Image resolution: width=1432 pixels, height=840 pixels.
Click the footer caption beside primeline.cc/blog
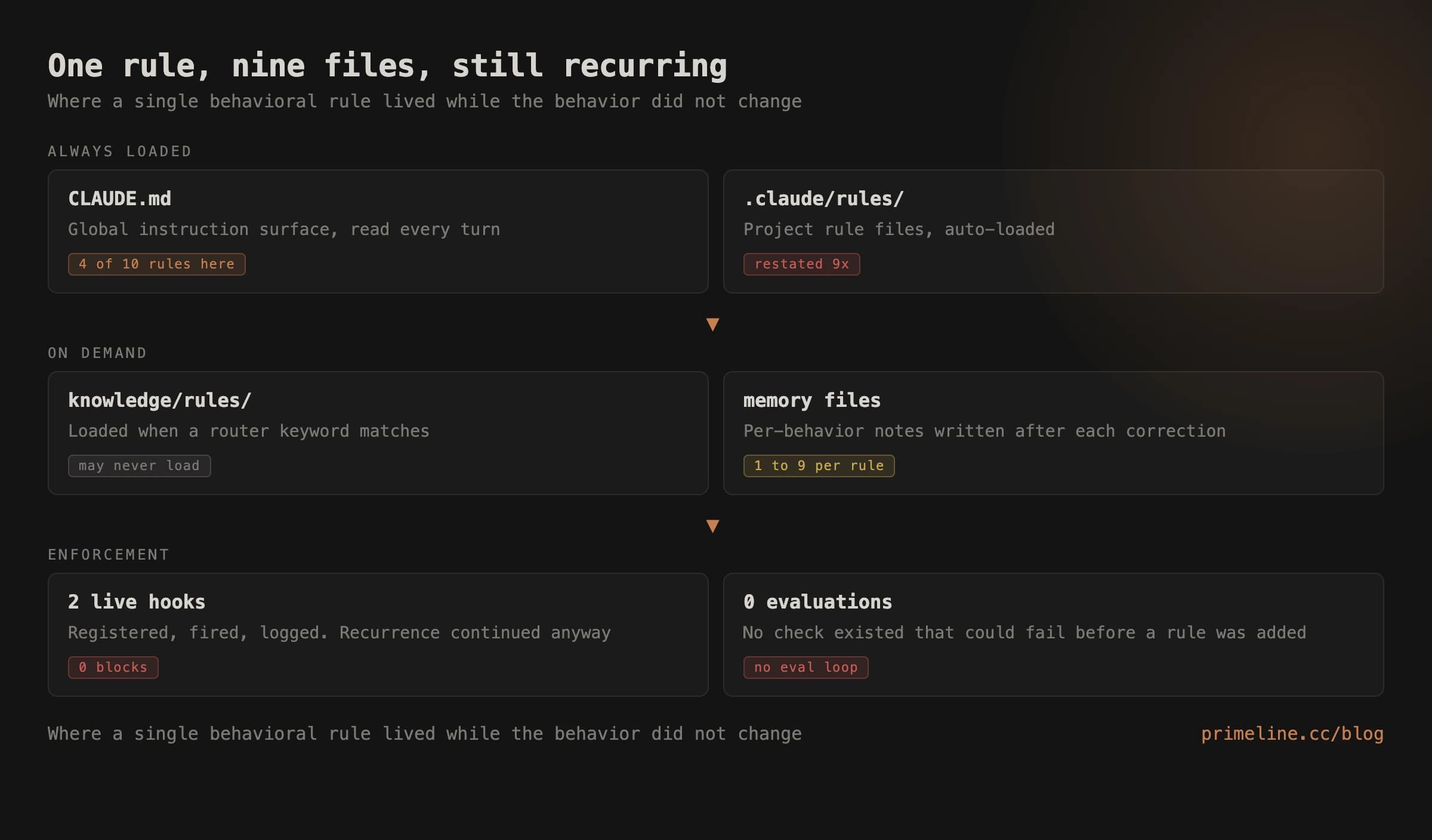pyautogui.click(x=425, y=734)
